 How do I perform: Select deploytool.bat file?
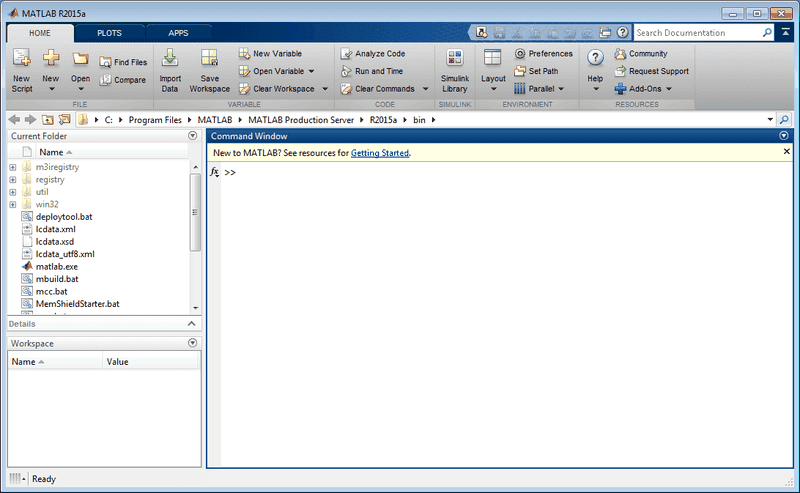tap(64, 217)
